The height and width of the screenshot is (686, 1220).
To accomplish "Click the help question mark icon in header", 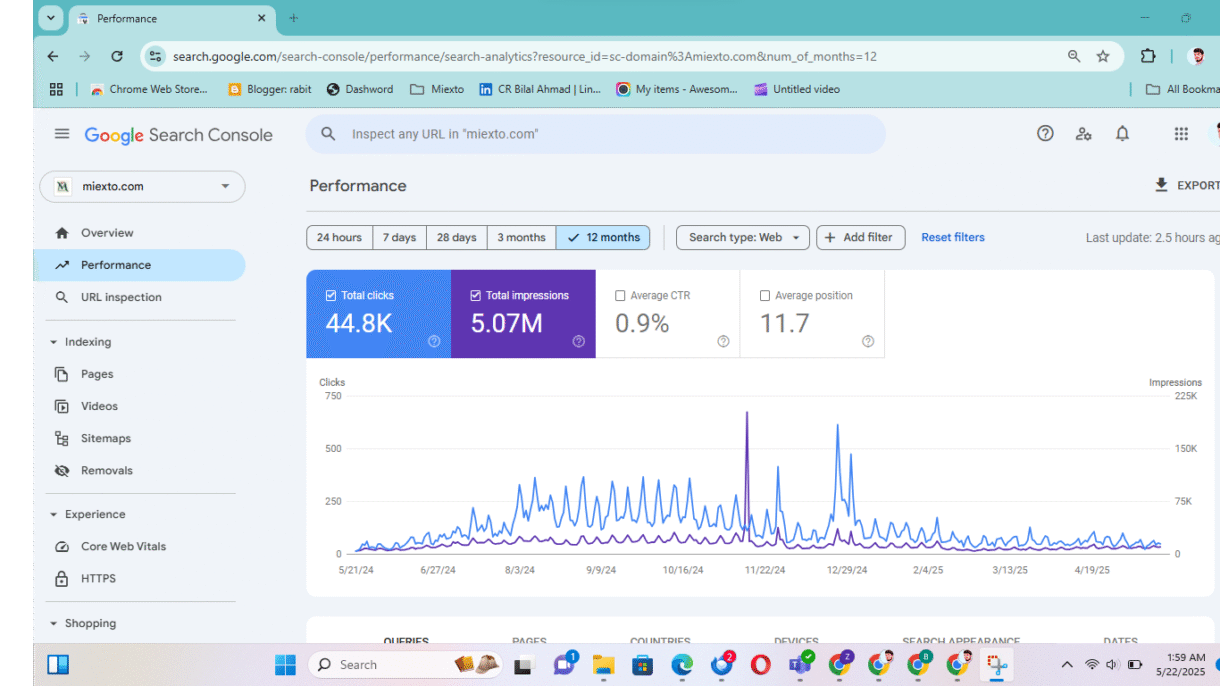I will tap(1045, 133).
